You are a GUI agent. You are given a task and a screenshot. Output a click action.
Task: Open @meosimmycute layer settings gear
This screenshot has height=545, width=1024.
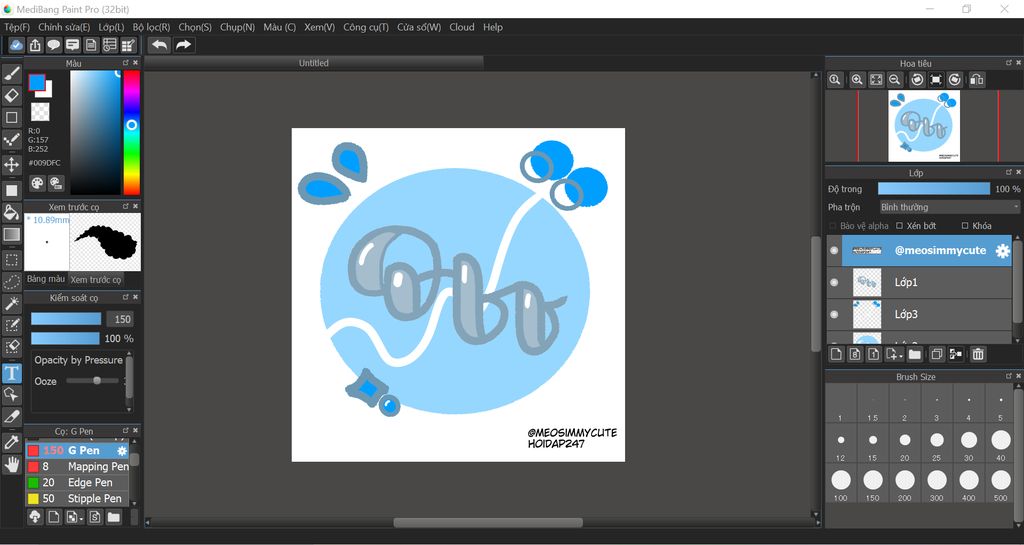(1002, 251)
